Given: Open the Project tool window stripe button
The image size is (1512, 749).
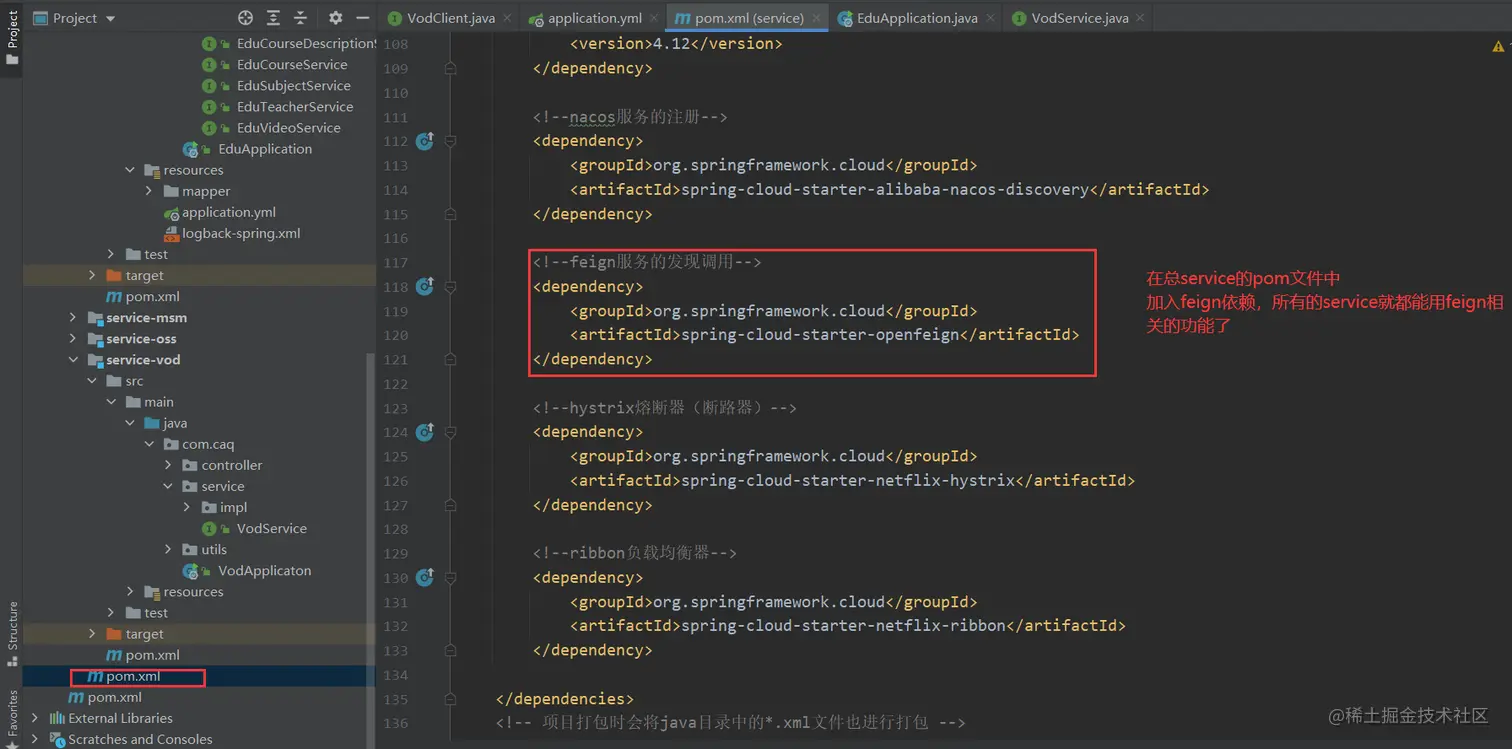Looking at the screenshot, I should click(12, 37).
